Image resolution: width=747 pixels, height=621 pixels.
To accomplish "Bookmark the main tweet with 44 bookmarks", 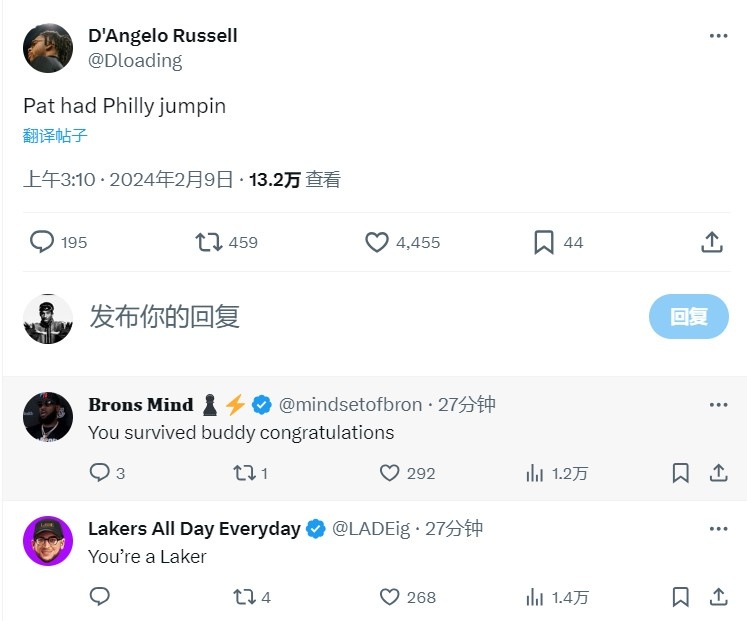I will click(x=544, y=242).
